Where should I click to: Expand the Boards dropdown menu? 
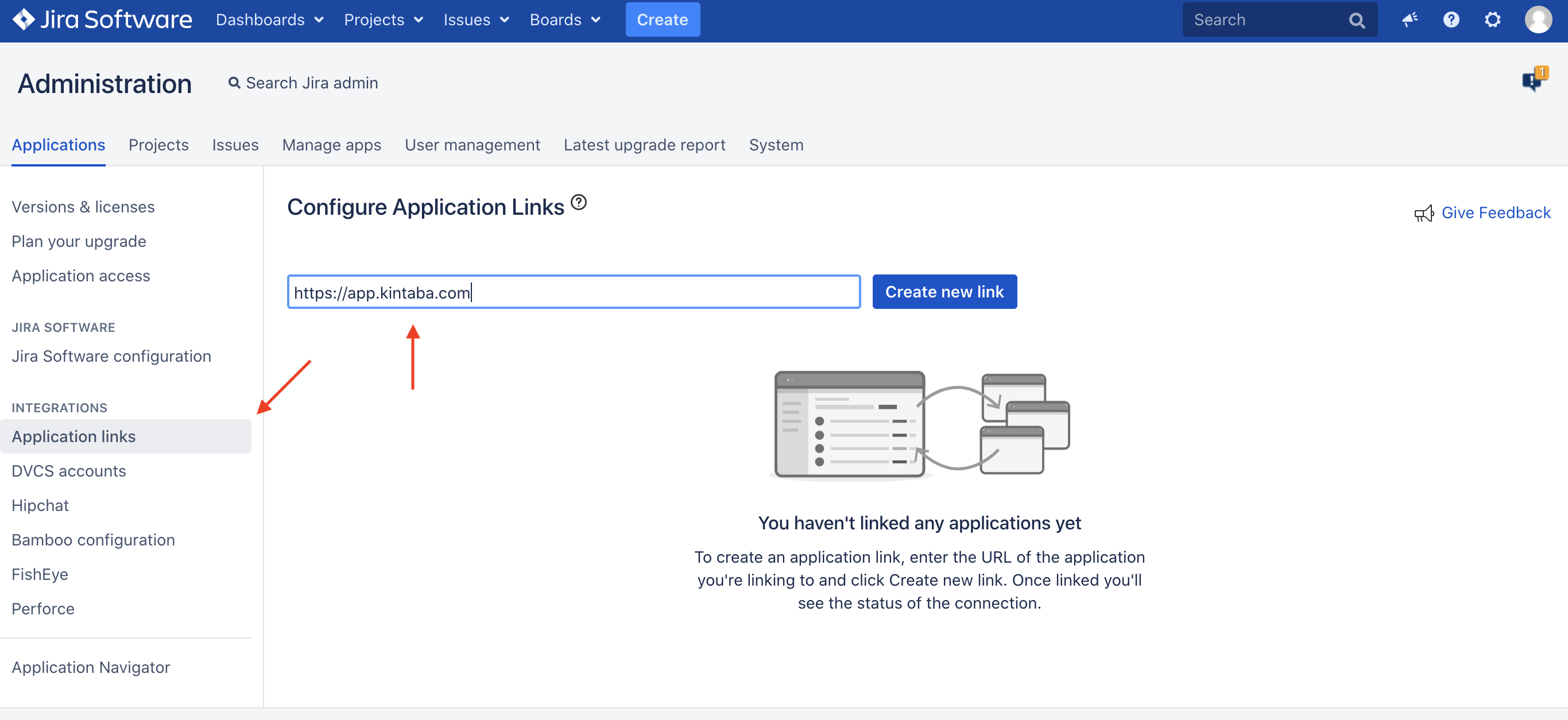[x=564, y=20]
